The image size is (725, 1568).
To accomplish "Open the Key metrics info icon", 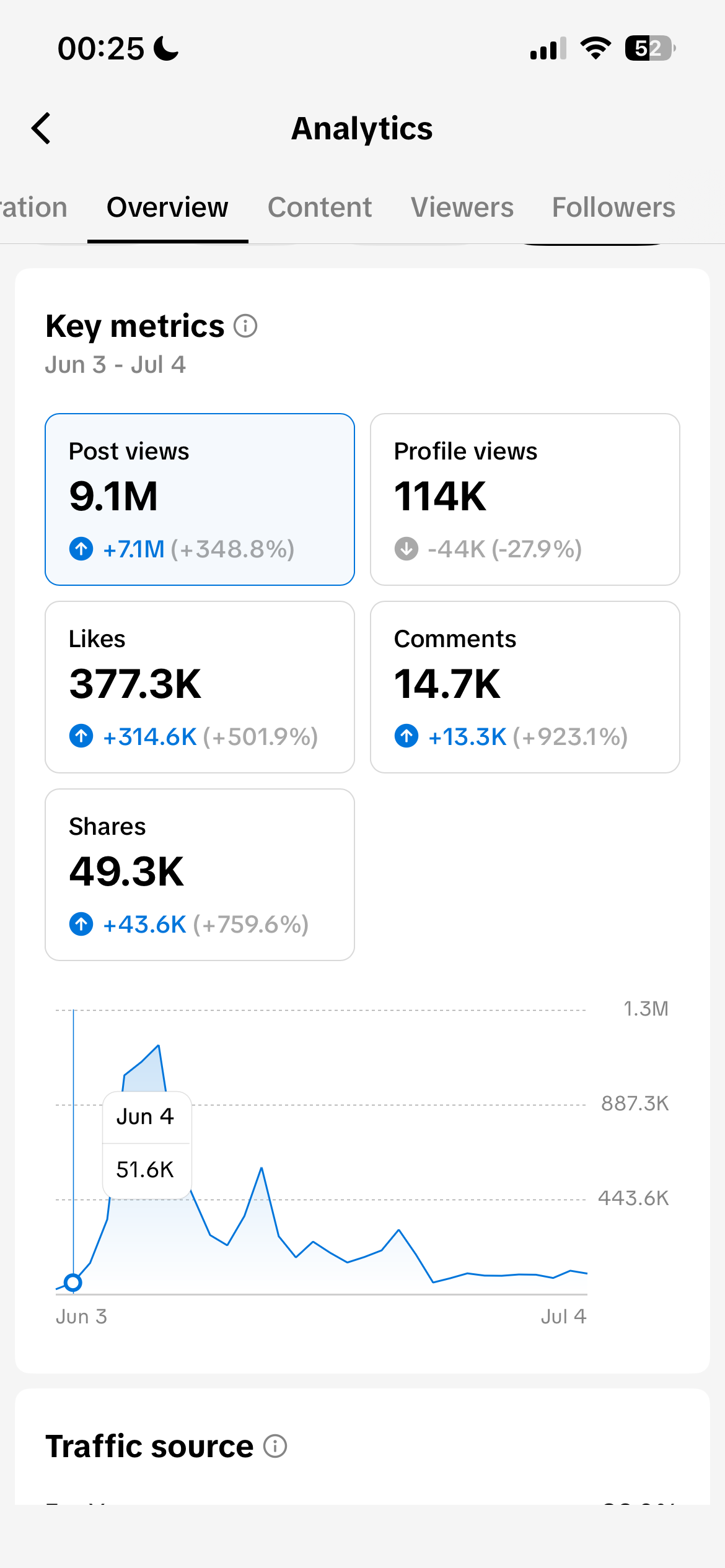I will (245, 326).
